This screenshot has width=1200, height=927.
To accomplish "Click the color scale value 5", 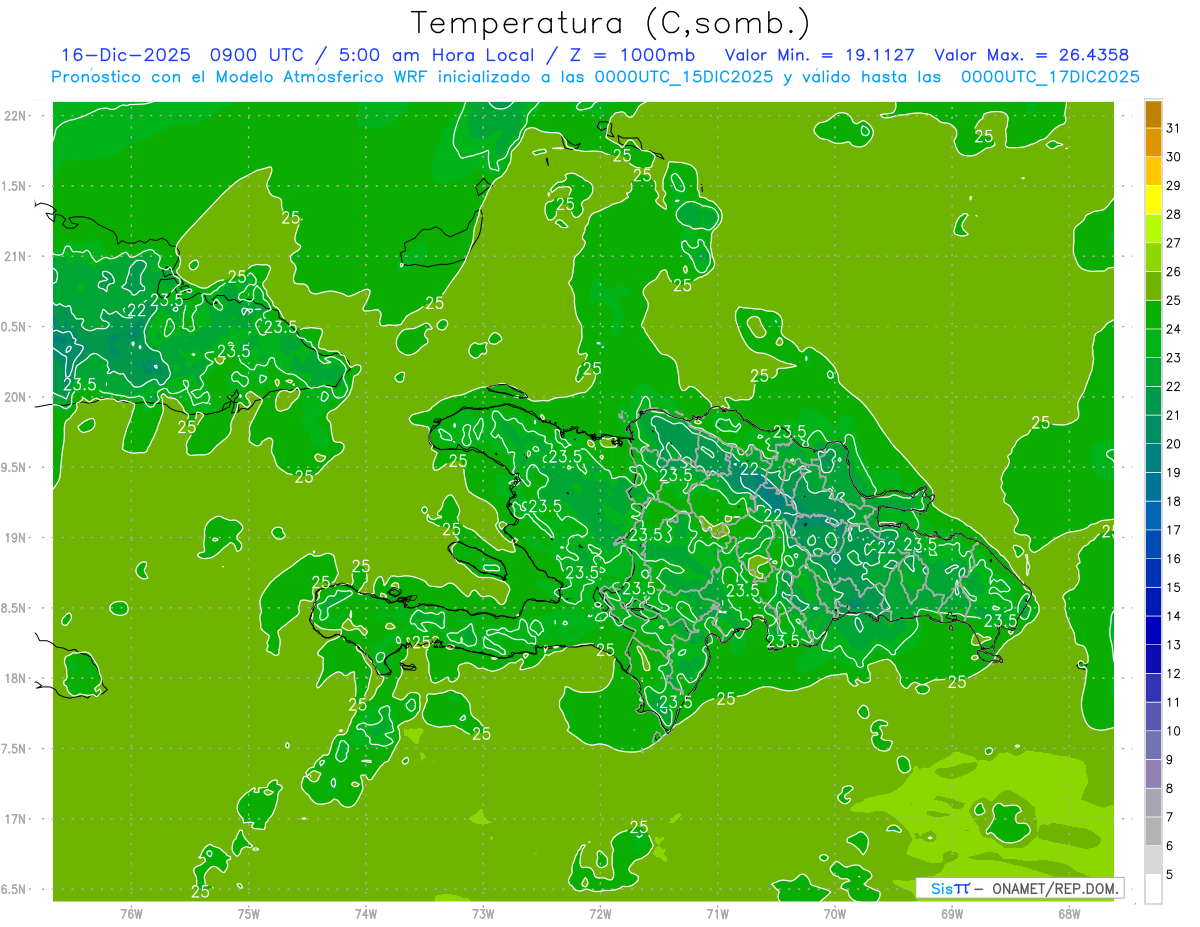I will [x=1170, y=874].
